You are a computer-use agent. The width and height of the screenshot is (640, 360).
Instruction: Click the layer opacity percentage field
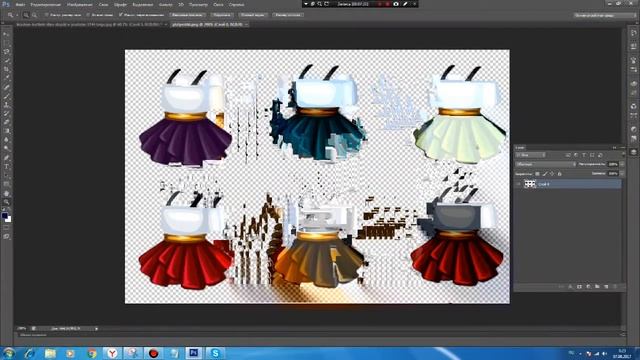[x=613, y=164]
